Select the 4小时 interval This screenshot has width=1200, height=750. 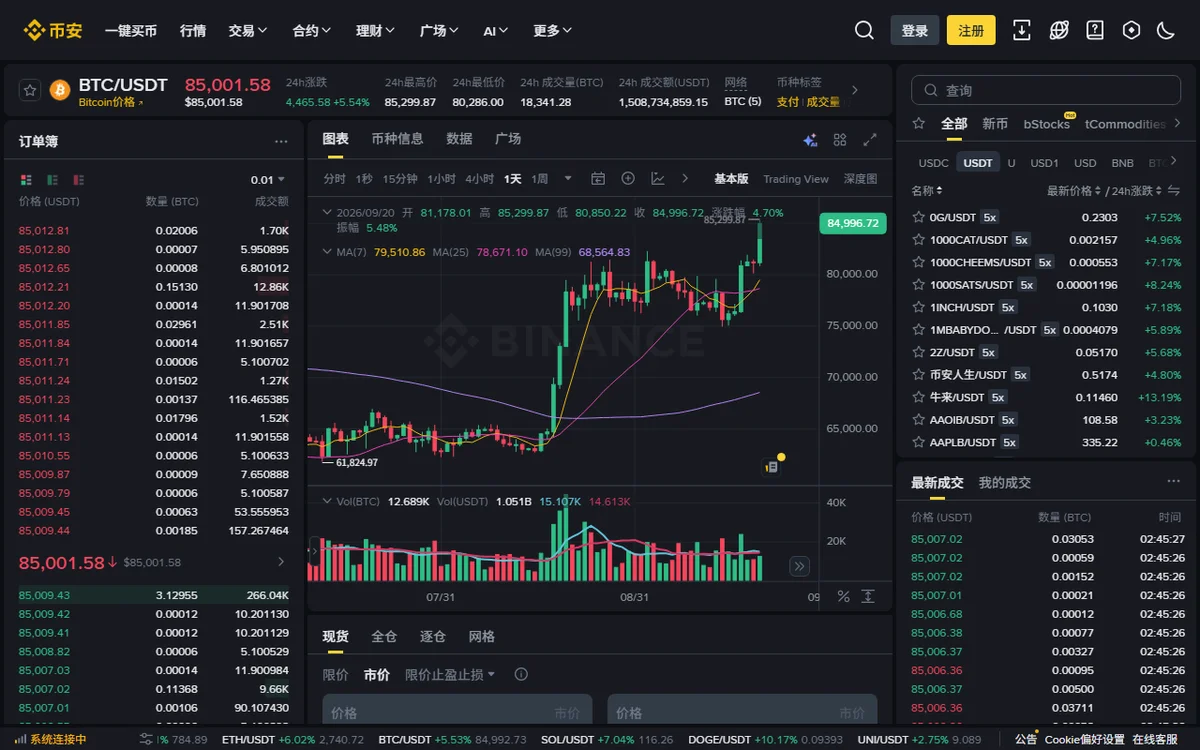(x=479, y=179)
